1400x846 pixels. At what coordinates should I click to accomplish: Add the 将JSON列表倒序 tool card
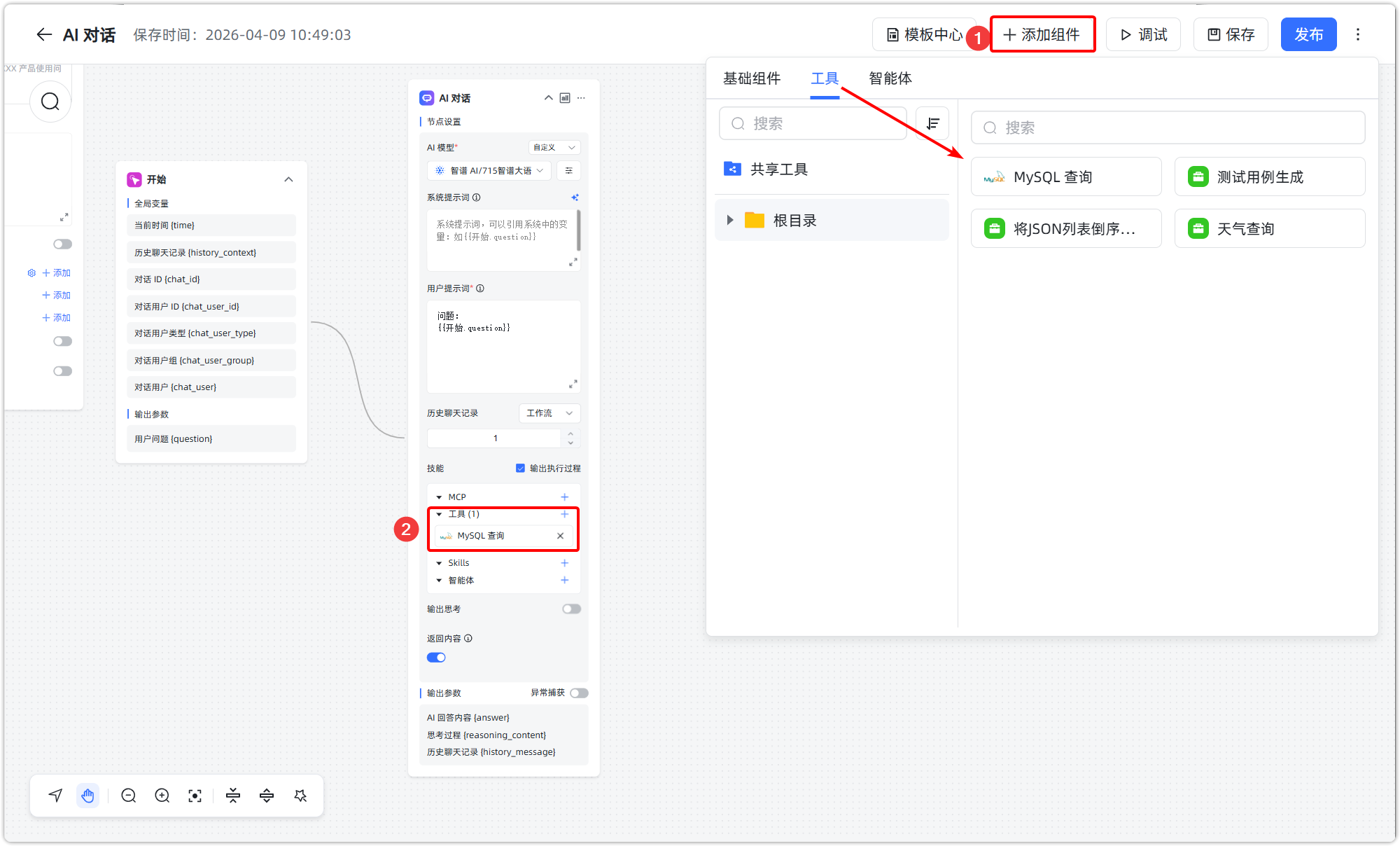(1066, 228)
